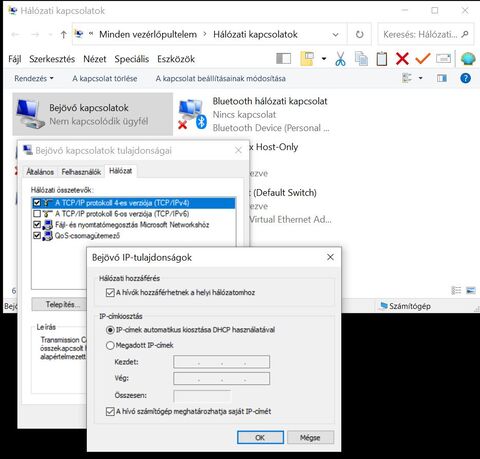Enable the TCP/IPv6 protocol checkbox
The width and height of the screenshot is (480, 459).
pos(37,214)
